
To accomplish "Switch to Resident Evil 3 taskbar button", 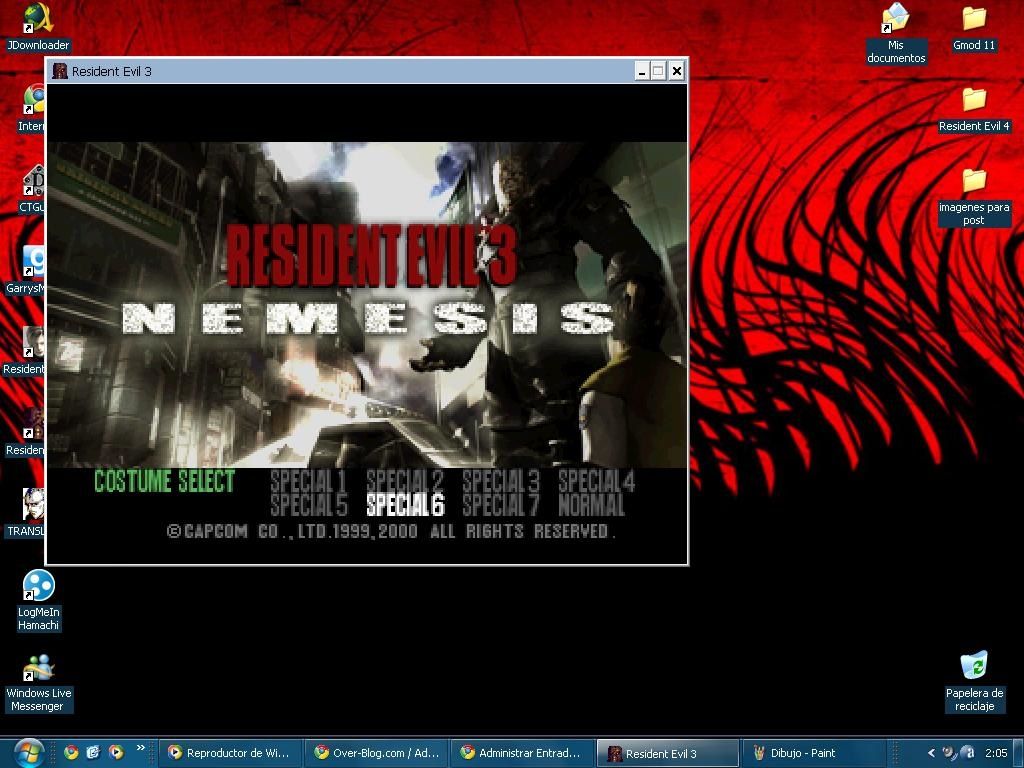I will (668, 753).
